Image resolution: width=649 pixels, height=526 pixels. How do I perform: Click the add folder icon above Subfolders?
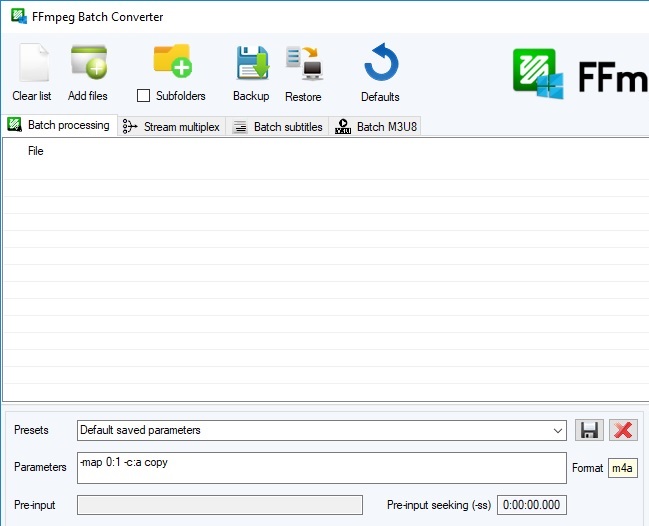pyautogui.click(x=173, y=61)
